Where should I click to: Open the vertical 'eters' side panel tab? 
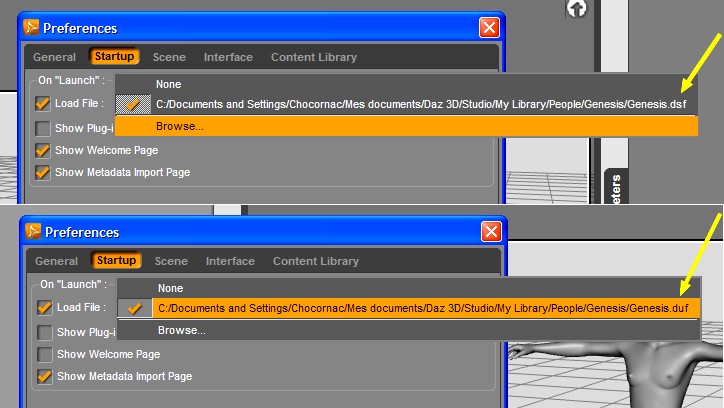tap(616, 186)
